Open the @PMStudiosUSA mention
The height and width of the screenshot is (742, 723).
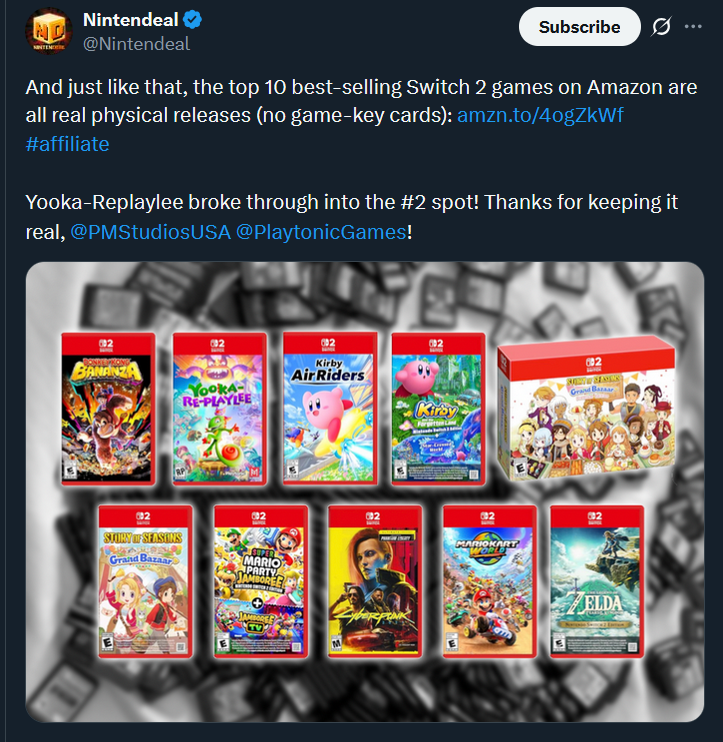tap(150, 232)
